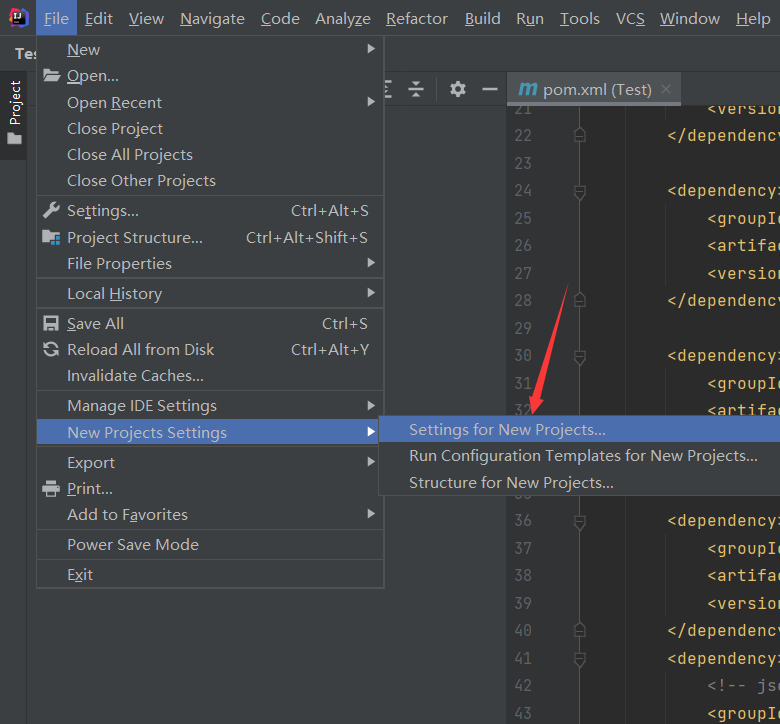
Task: Open the Window menu
Action: tap(690, 18)
